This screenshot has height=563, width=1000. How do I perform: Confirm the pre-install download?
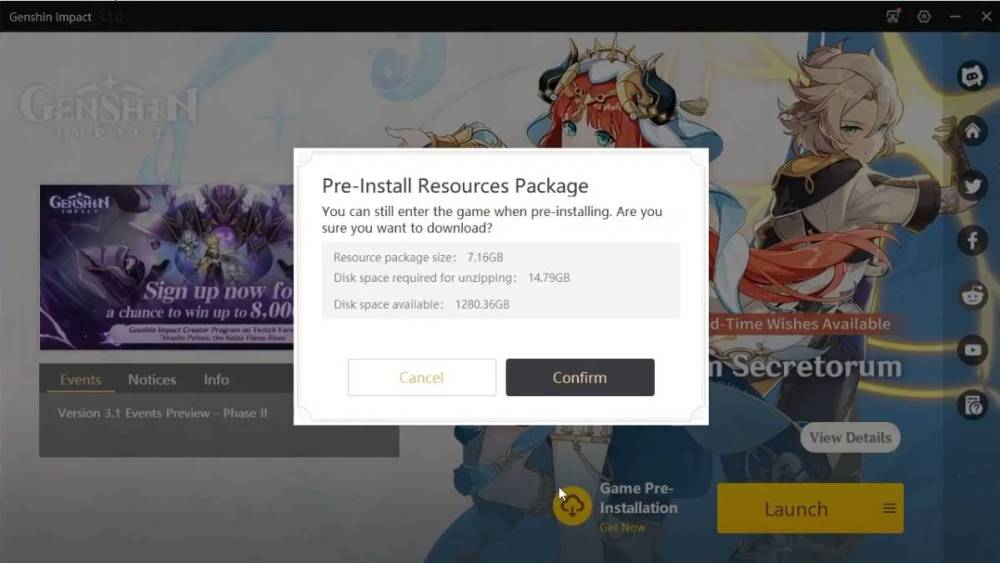[x=580, y=377]
